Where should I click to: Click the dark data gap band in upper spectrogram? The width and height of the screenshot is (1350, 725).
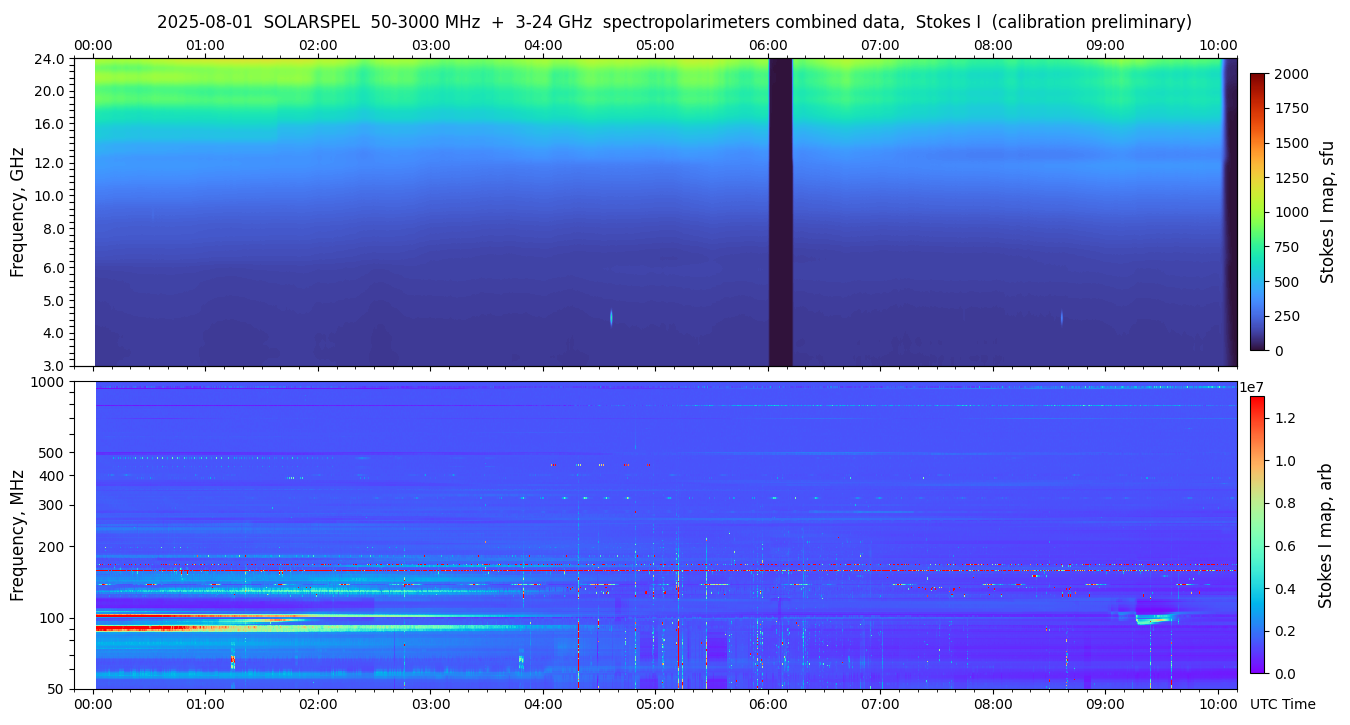click(780, 212)
